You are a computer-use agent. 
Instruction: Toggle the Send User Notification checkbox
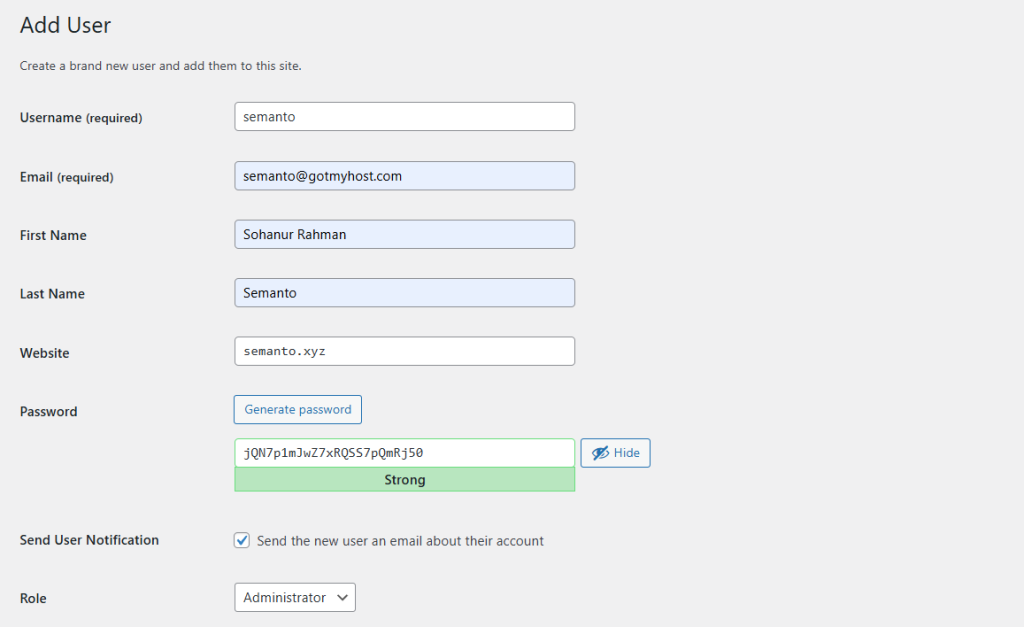[242, 540]
